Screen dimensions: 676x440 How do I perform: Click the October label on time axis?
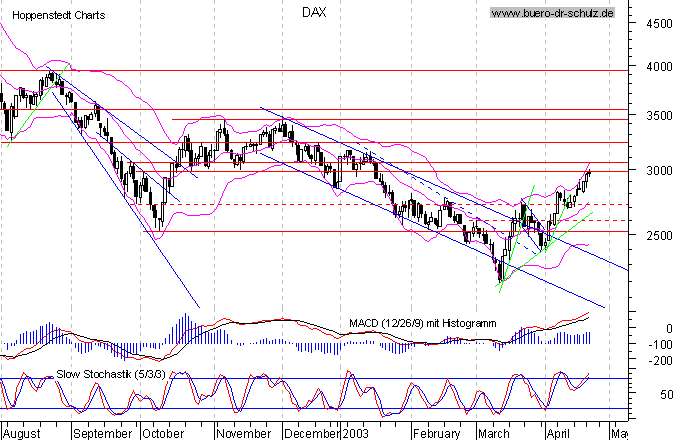point(163,433)
